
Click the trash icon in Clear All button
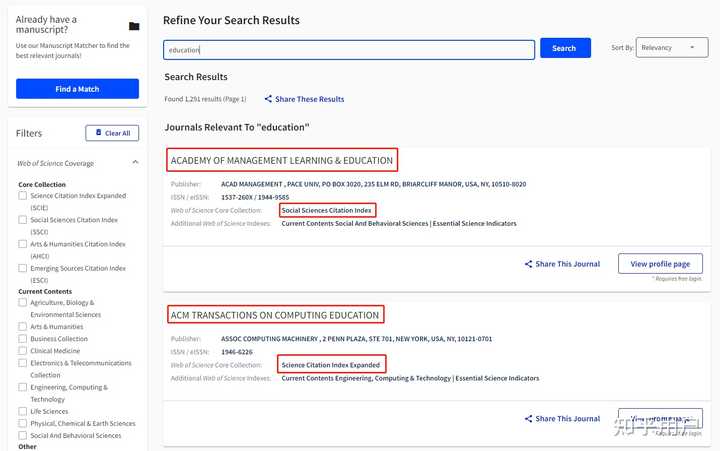(98, 133)
